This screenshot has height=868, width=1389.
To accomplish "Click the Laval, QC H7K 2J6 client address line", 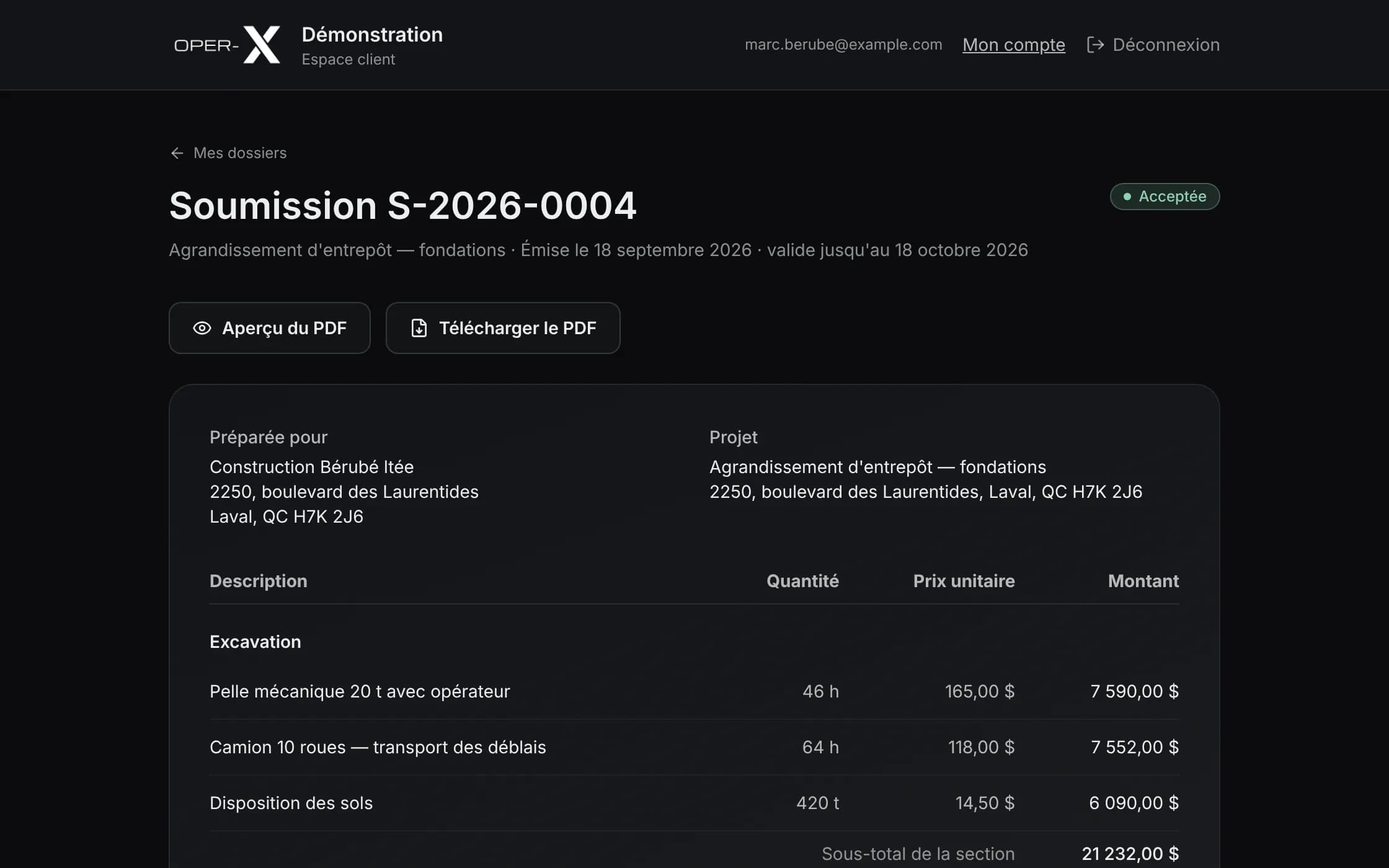I will [x=286, y=516].
